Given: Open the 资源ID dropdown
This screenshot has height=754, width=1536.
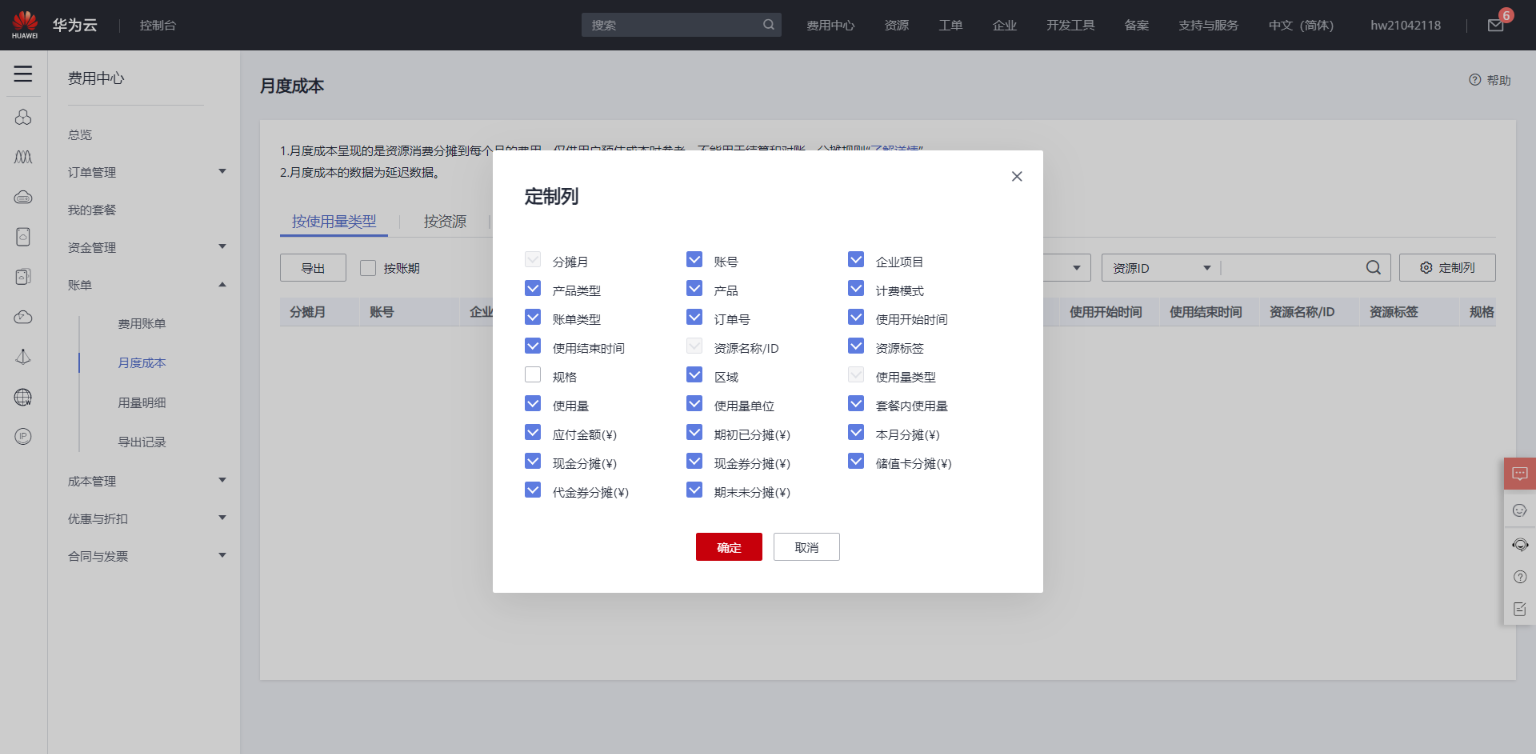Looking at the screenshot, I should coord(1161,268).
